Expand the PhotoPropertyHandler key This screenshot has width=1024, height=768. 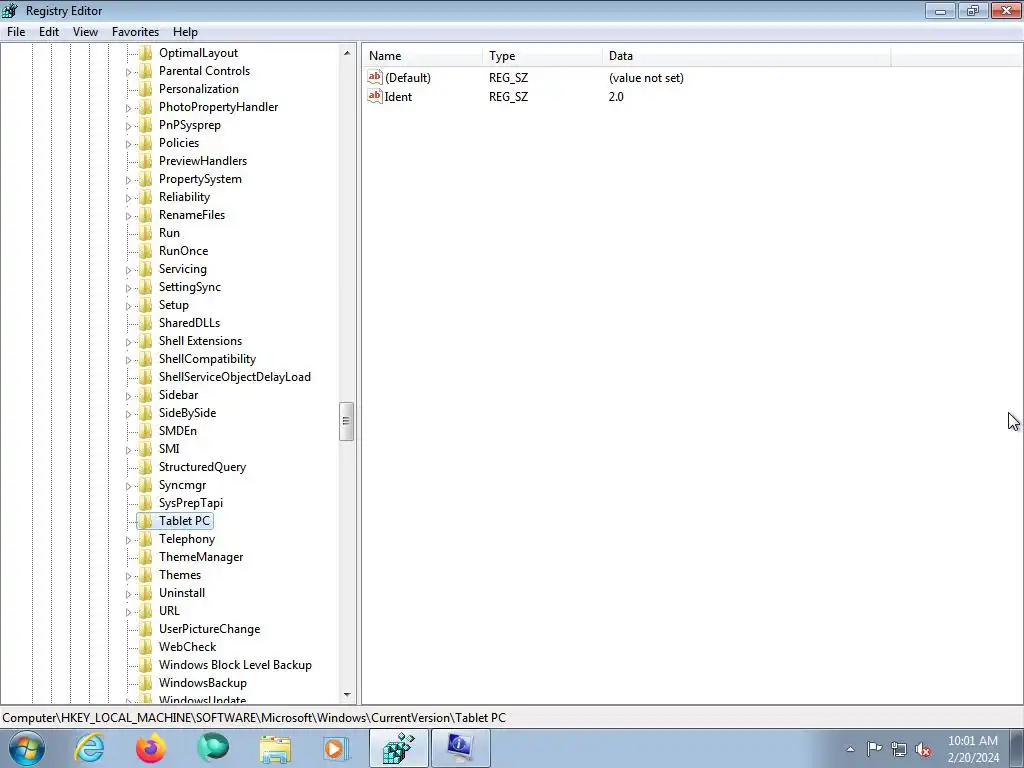click(x=129, y=108)
